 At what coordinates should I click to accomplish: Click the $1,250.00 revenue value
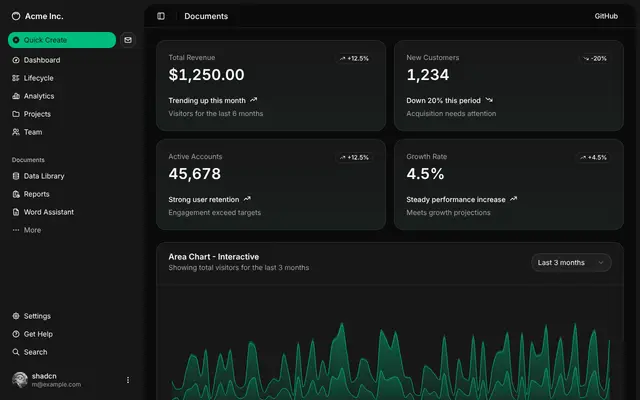click(207, 75)
